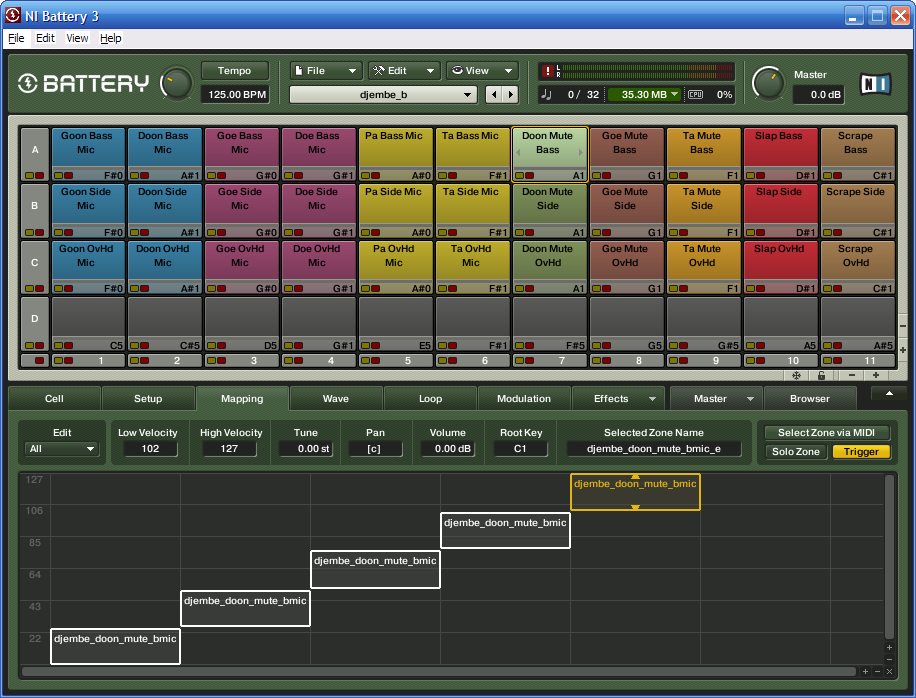
Task: Mute the Slap OvHd cell with its yellow button
Action: (751, 289)
